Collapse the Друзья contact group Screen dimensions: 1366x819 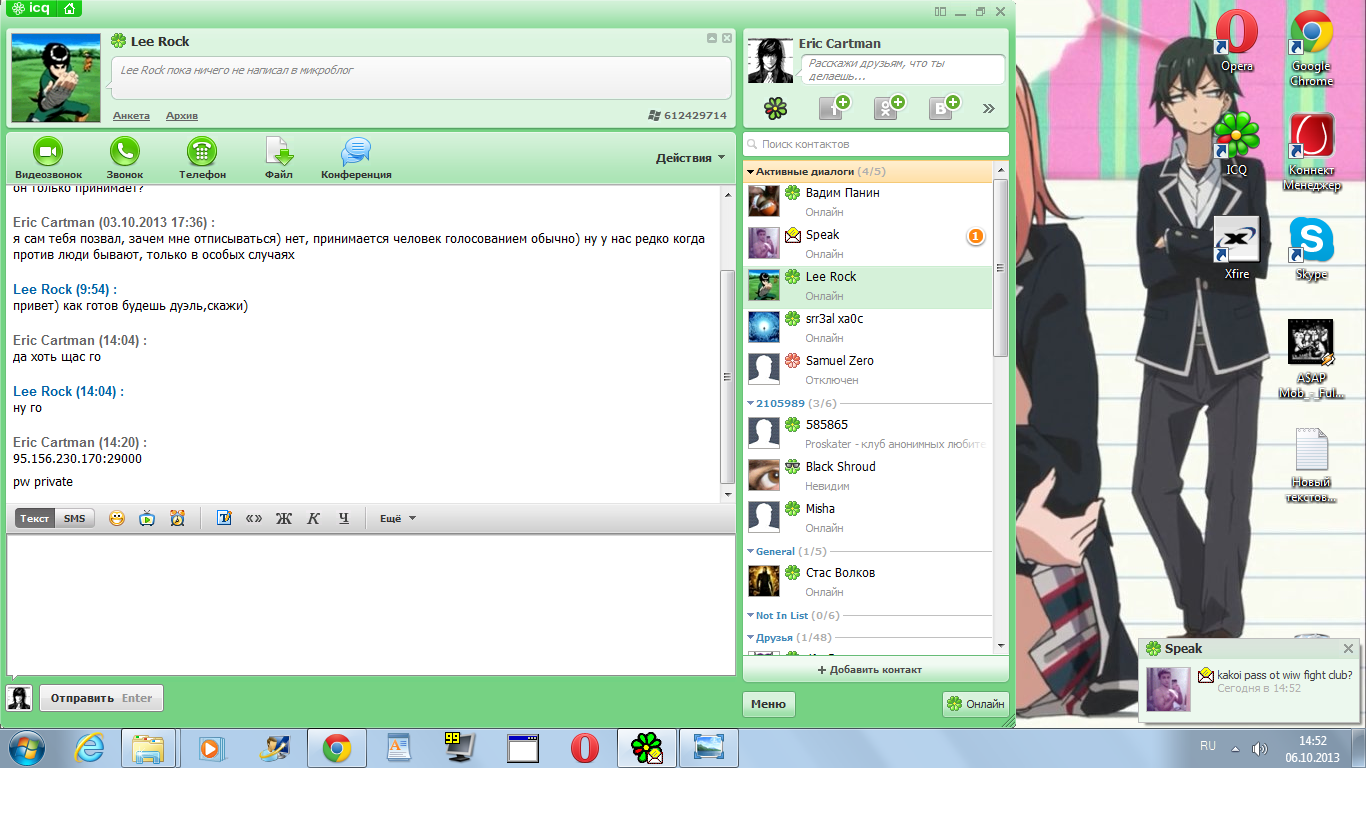(x=751, y=638)
